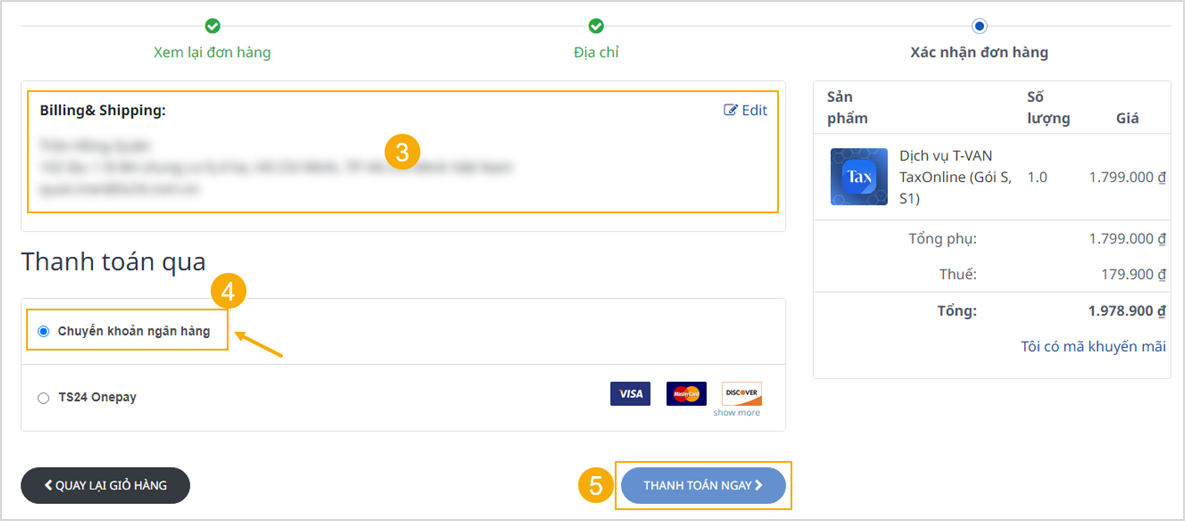1185x521 pixels.
Task: Click the Visa card logo
Action: point(630,394)
